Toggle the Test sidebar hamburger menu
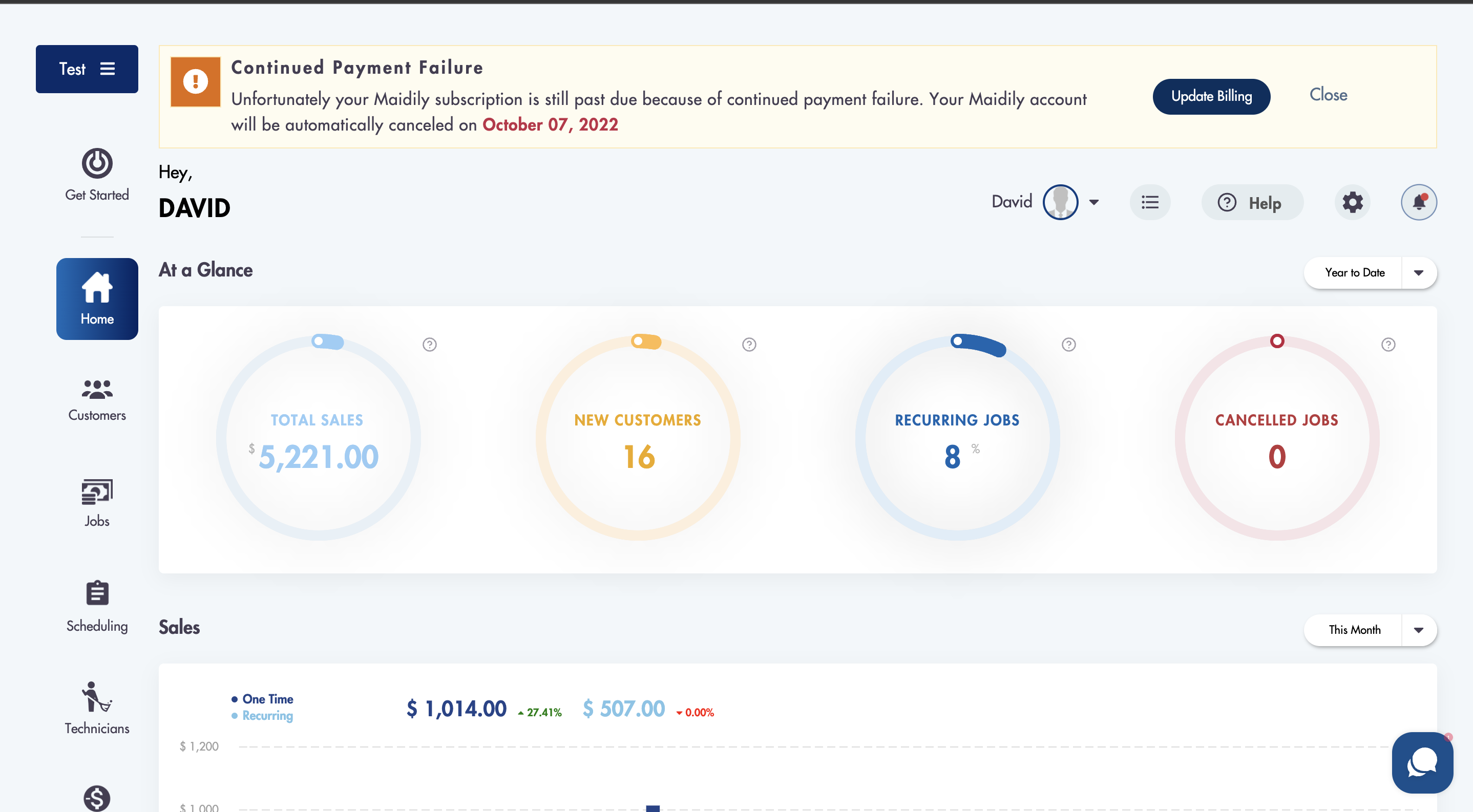Image resolution: width=1473 pixels, height=812 pixels. [x=108, y=69]
